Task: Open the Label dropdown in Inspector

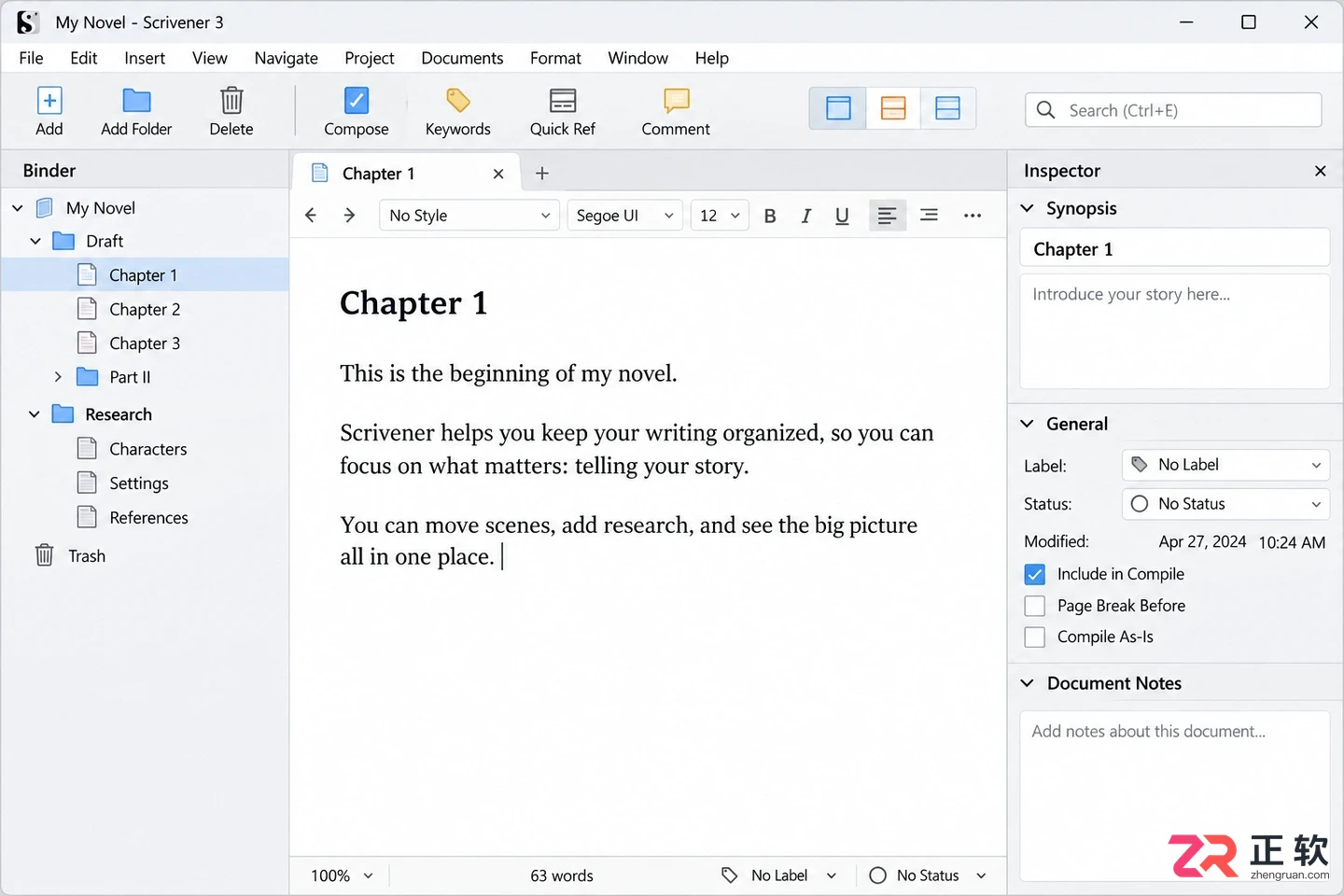Action: point(1225,465)
